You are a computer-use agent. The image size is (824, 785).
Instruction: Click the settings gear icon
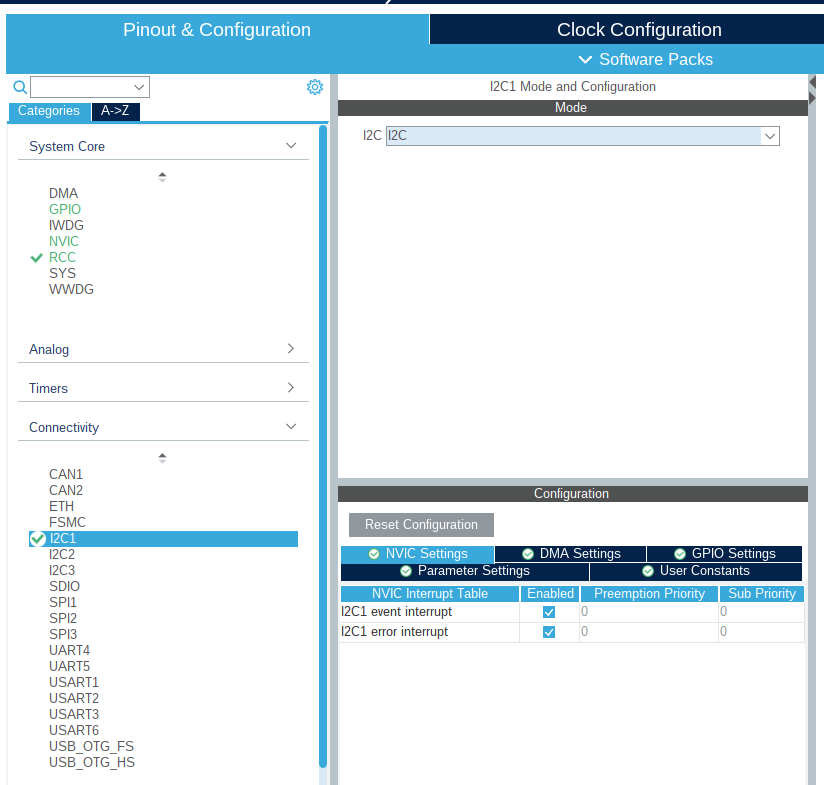point(315,87)
